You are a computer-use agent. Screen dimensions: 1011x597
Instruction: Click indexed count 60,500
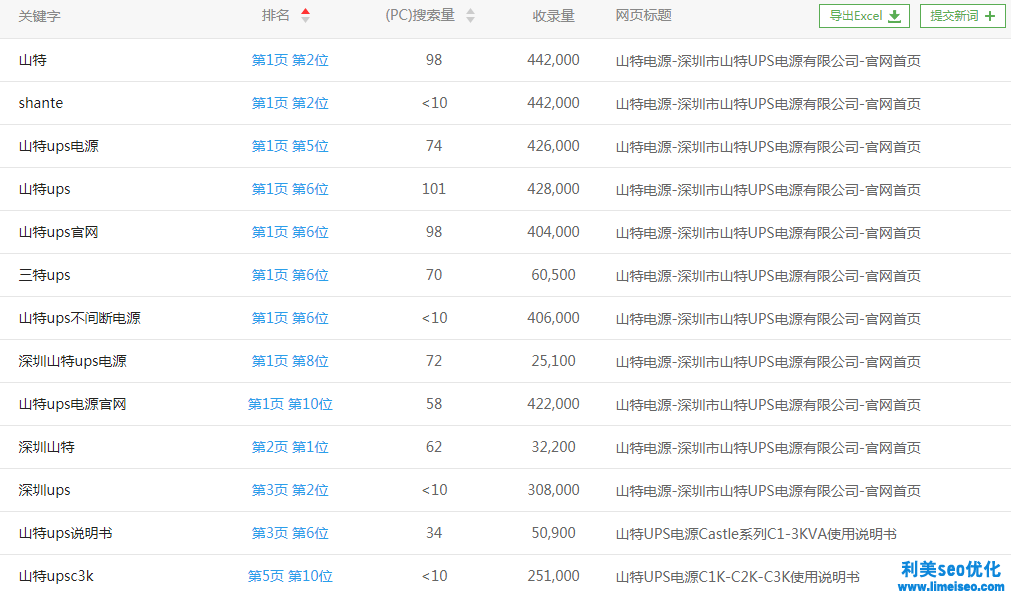(x=553, y=275)
